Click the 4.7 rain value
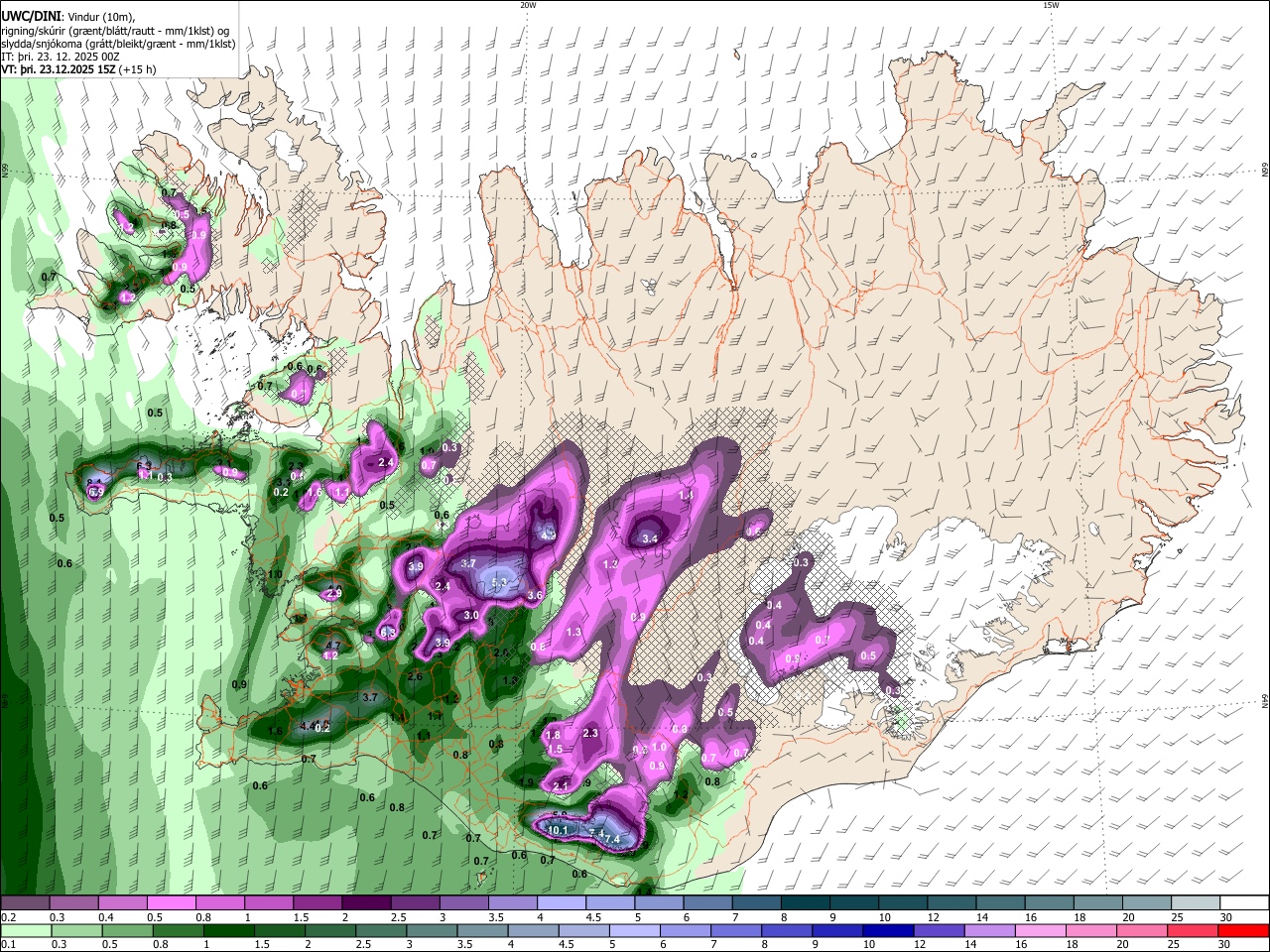The image size is (1270, 952). [333, 646]
